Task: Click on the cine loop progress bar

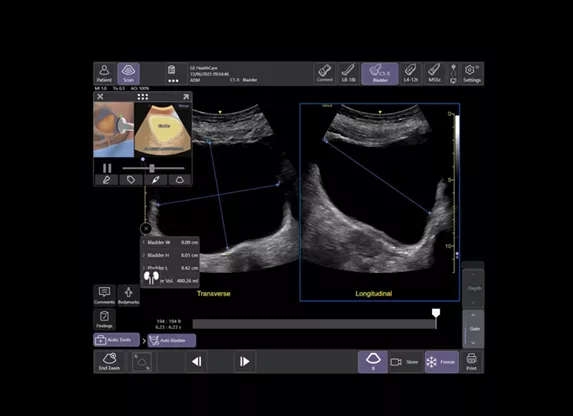Action: pos(314,324)
